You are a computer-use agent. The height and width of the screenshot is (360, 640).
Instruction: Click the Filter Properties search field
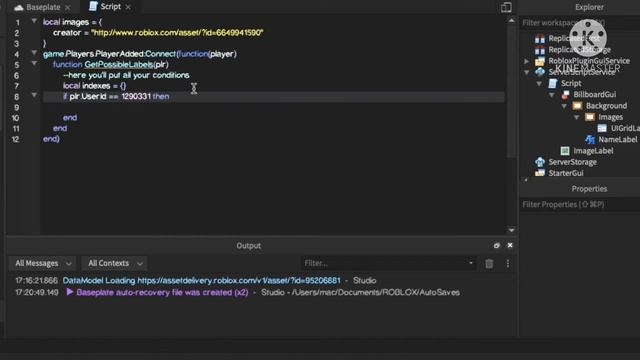(x=580, y=204)
